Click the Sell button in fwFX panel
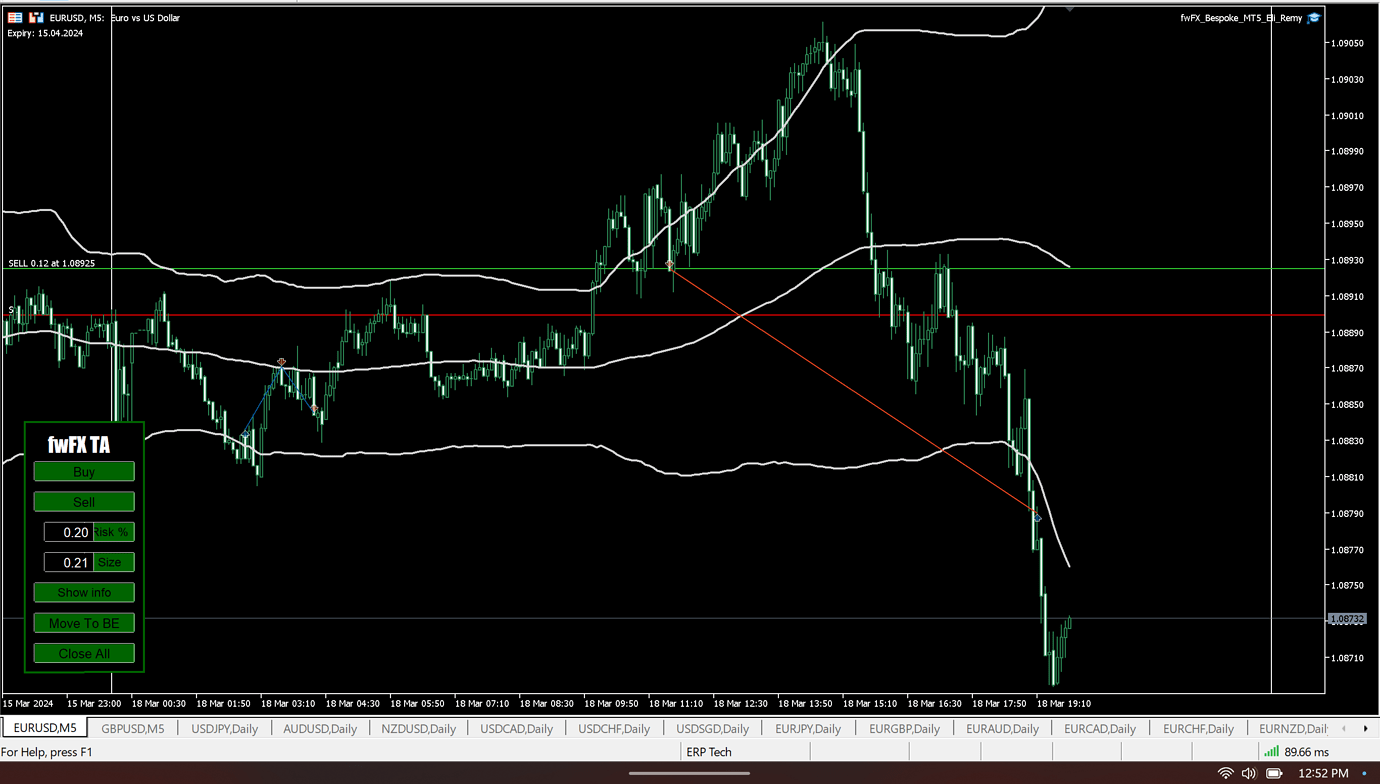This screenshot has height=784, width=1380. point(84,501)
